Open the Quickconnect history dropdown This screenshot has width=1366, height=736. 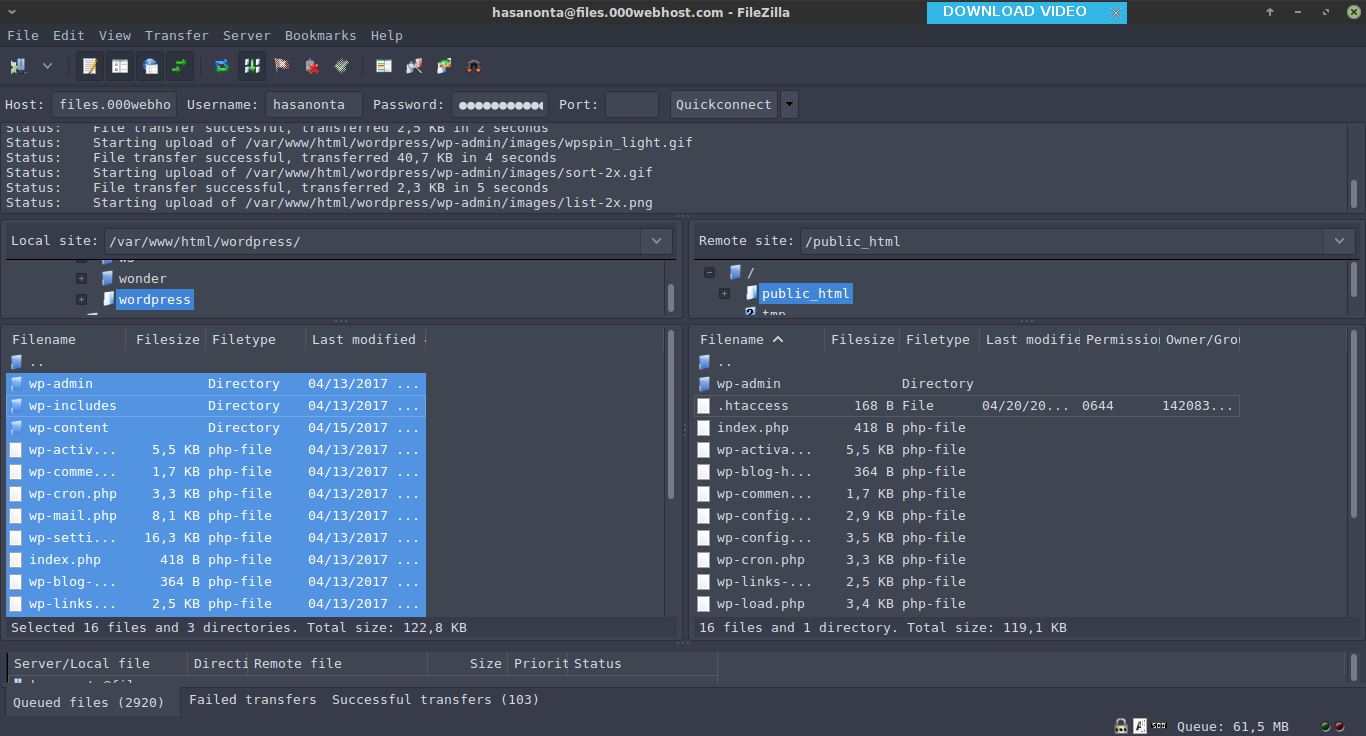click(x=789, y=104)
